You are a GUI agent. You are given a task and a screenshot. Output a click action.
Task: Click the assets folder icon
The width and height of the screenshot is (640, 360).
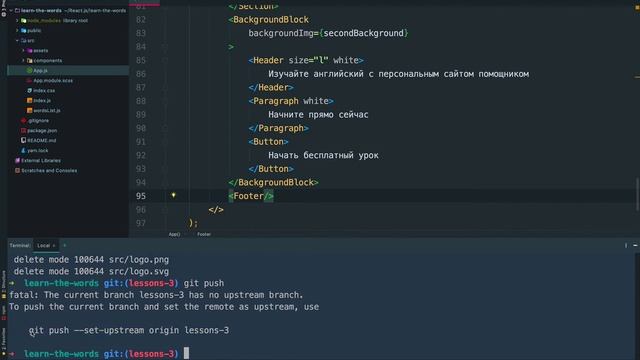(30, 51)
